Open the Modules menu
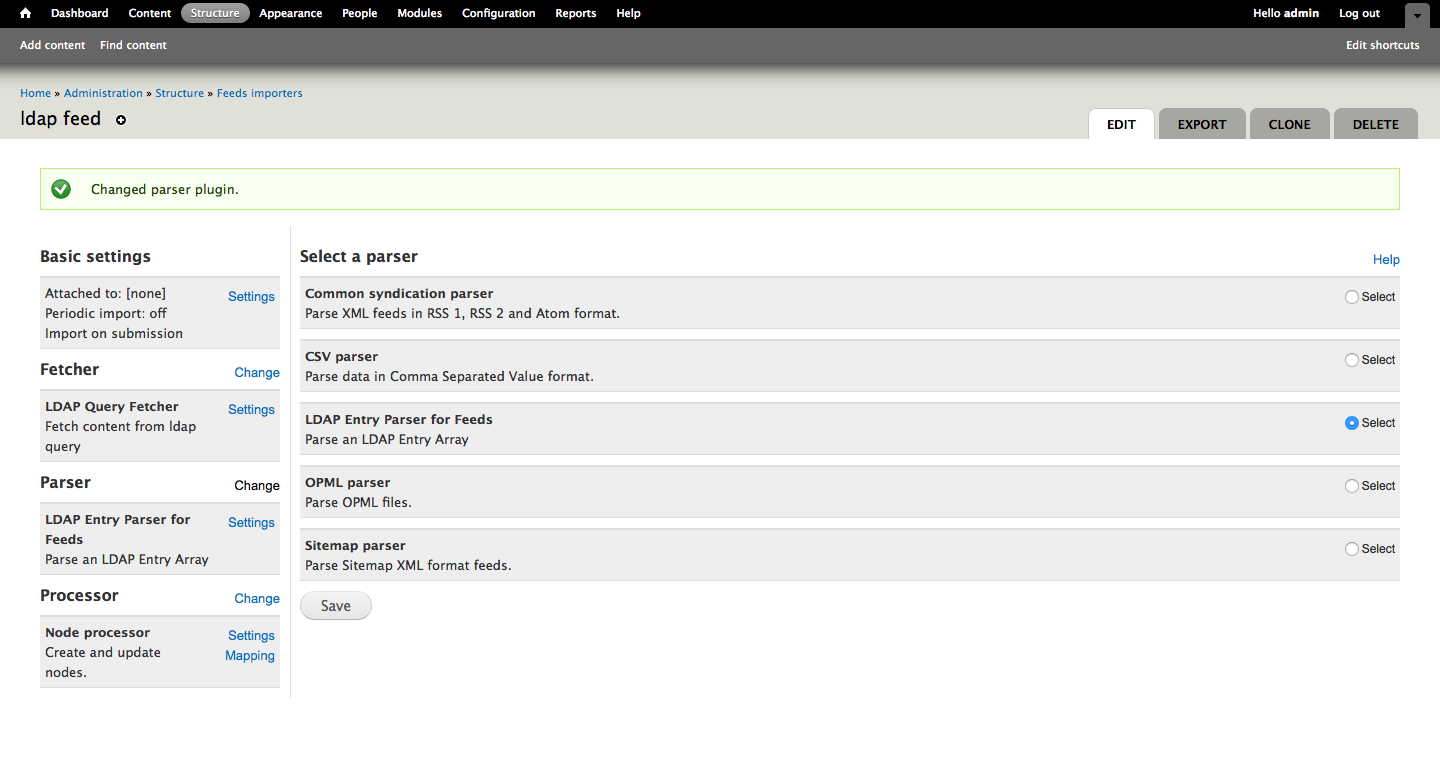 click(x=420, y=13)
